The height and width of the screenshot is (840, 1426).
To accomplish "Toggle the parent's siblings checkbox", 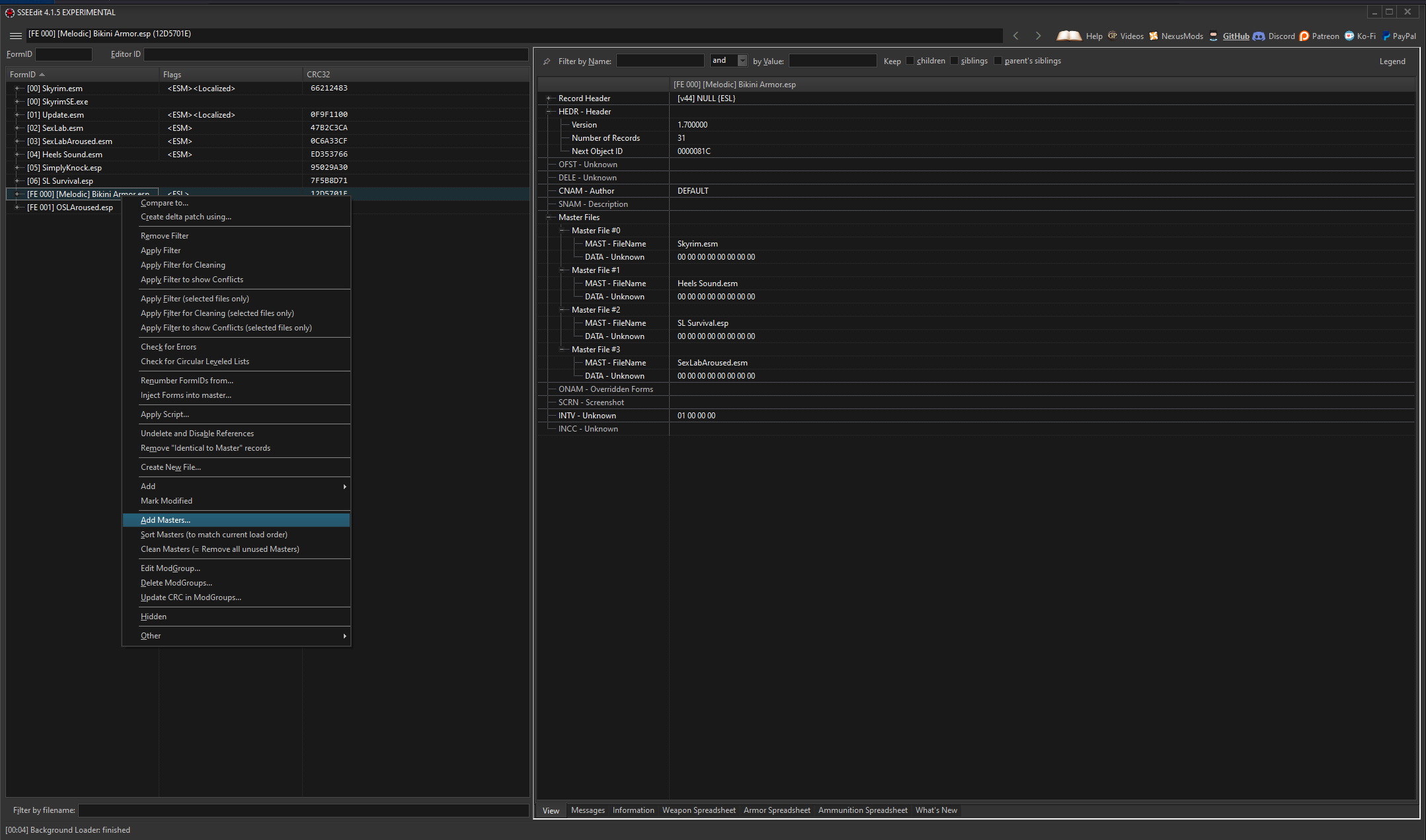I will pos(998,61).
